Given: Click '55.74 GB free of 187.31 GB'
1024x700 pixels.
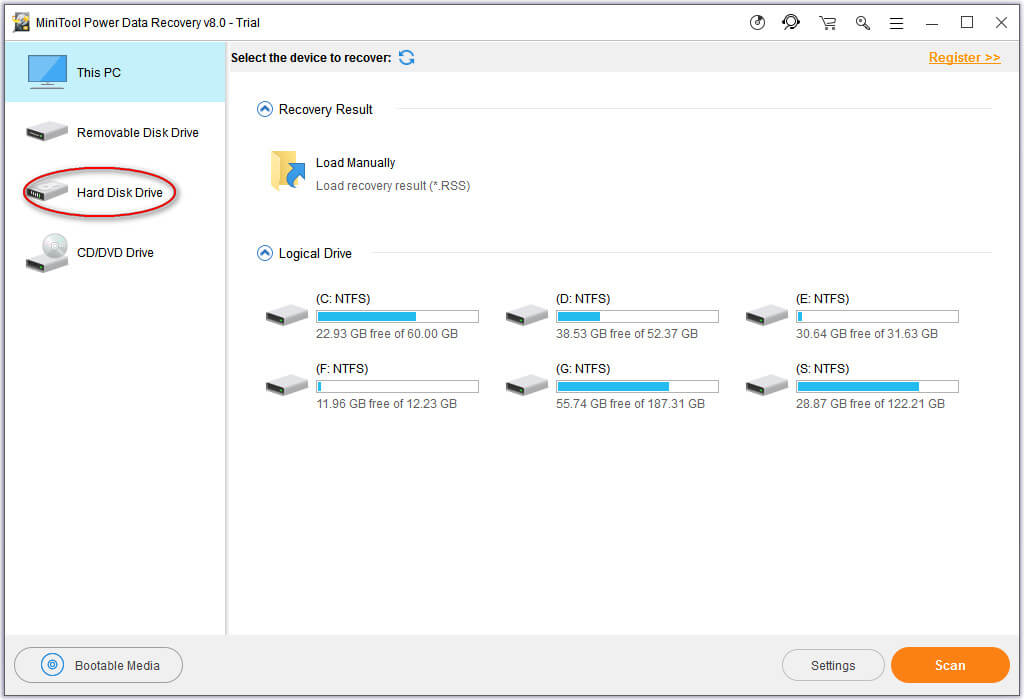Looking at the screenshot, I should tap(630, 404).
